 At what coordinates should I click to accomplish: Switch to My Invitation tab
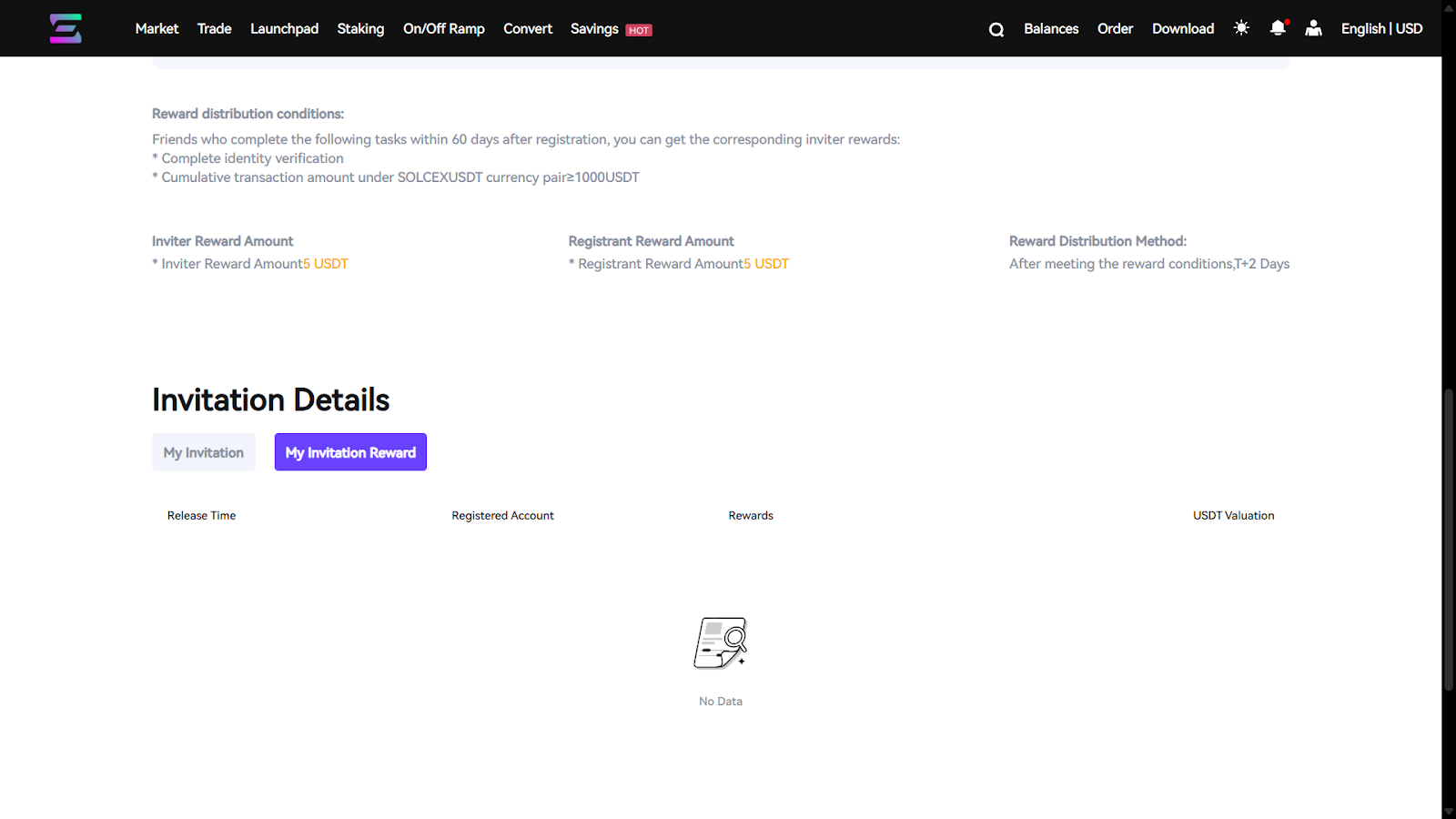click(x=204, y=452)
